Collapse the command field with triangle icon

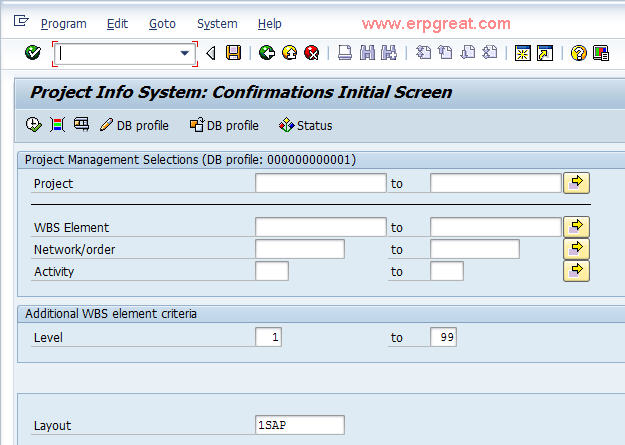pos(211,53)
